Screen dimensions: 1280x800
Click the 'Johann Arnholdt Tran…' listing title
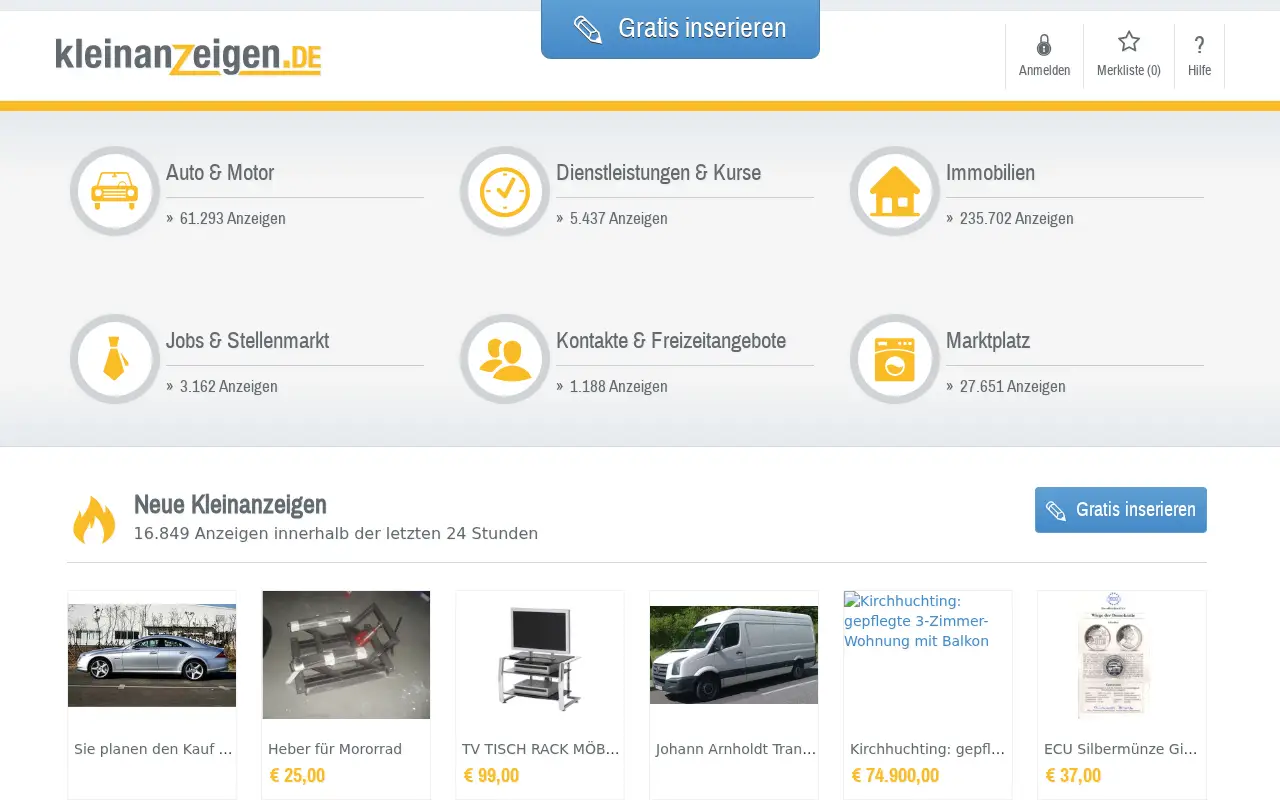pyautogui.click(x=736, y=749)
